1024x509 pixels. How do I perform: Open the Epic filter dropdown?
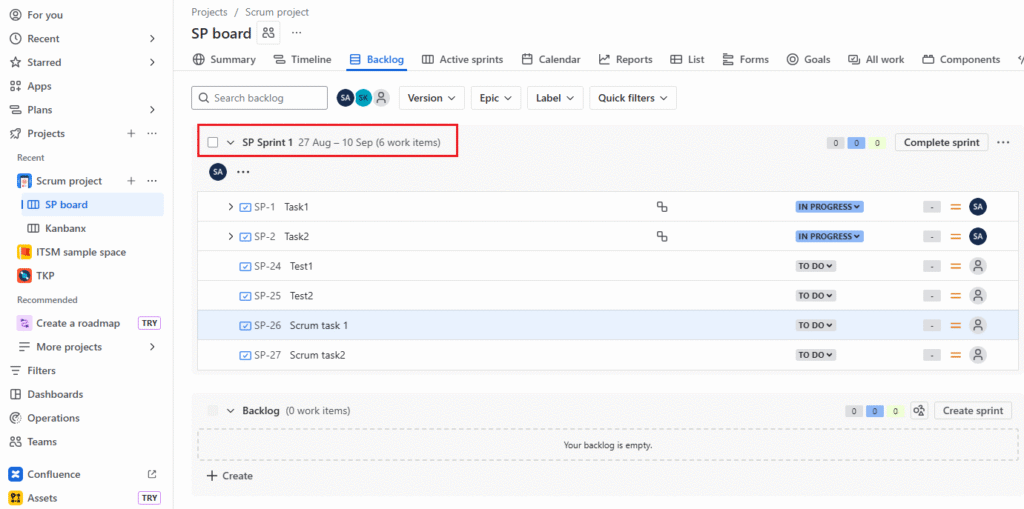point(496,98)
